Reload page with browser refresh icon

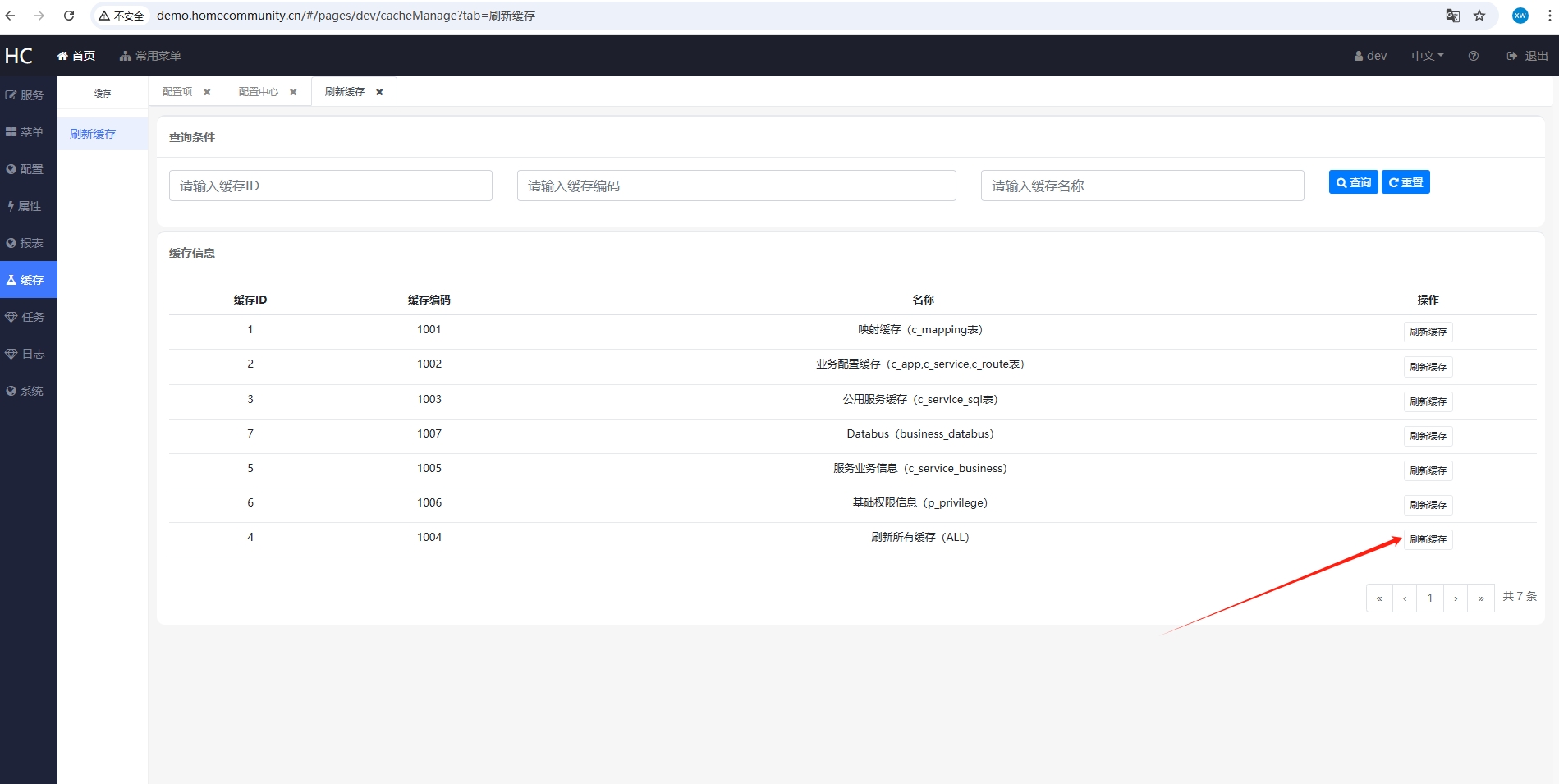click(69, 16)
